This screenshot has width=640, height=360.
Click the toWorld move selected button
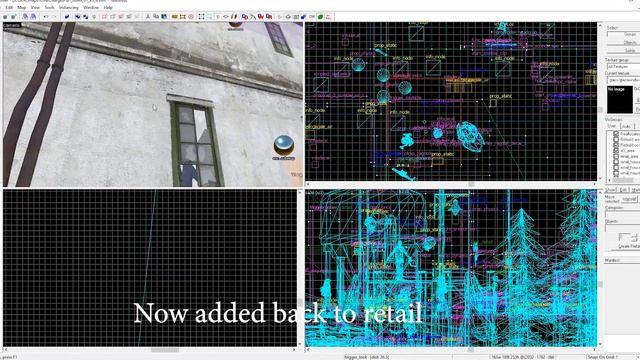pyautogui.click(x=629, y=199)
